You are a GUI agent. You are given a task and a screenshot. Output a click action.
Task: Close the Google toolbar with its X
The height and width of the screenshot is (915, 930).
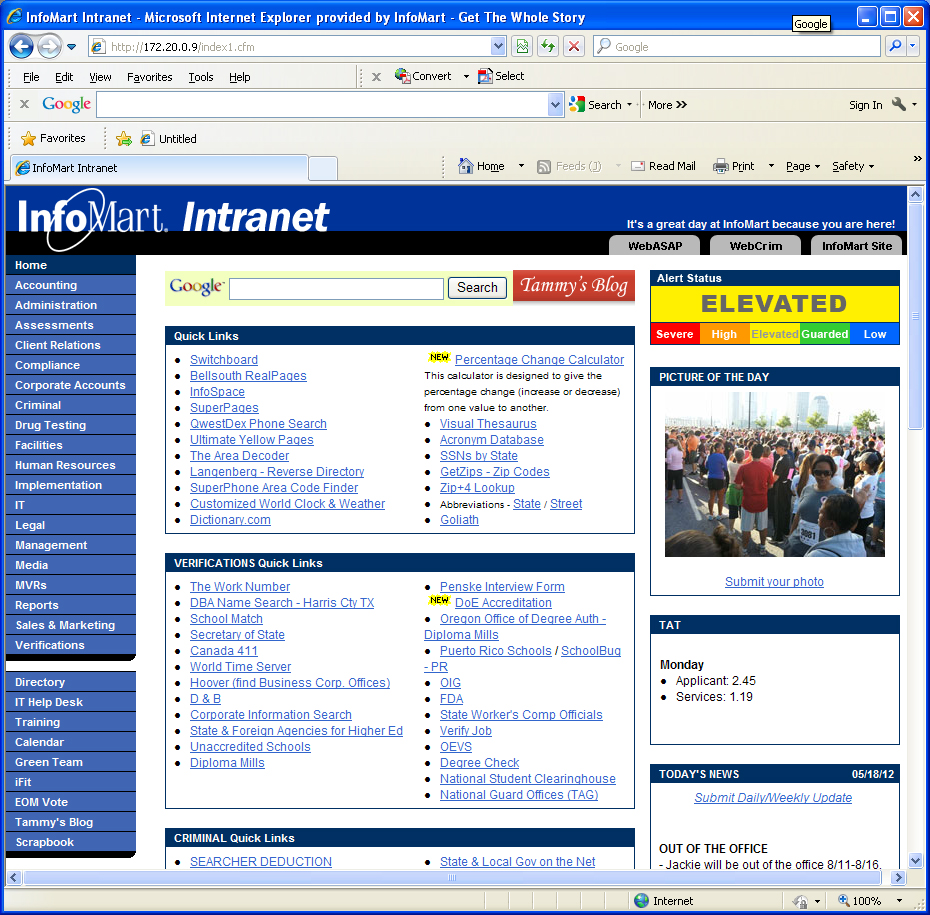pyautogui.click(x=24, y=104)
